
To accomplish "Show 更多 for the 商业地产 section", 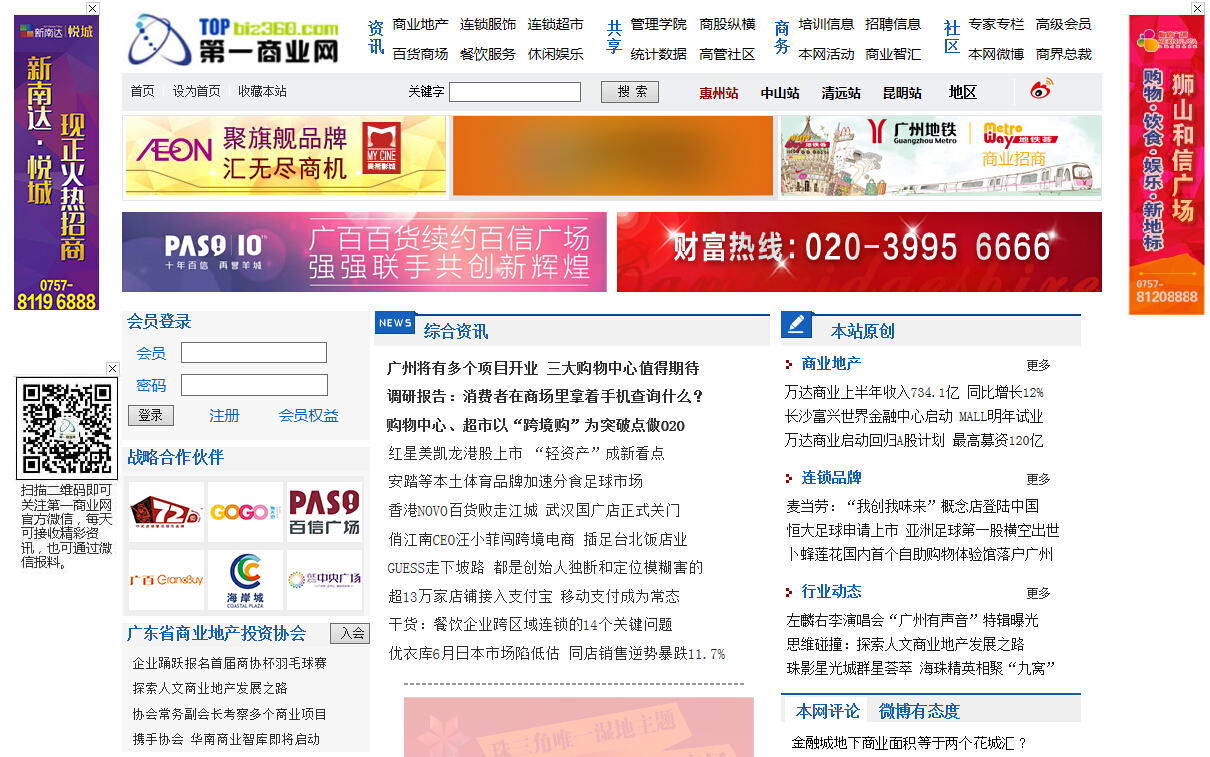I will (x=1039, y=366).
